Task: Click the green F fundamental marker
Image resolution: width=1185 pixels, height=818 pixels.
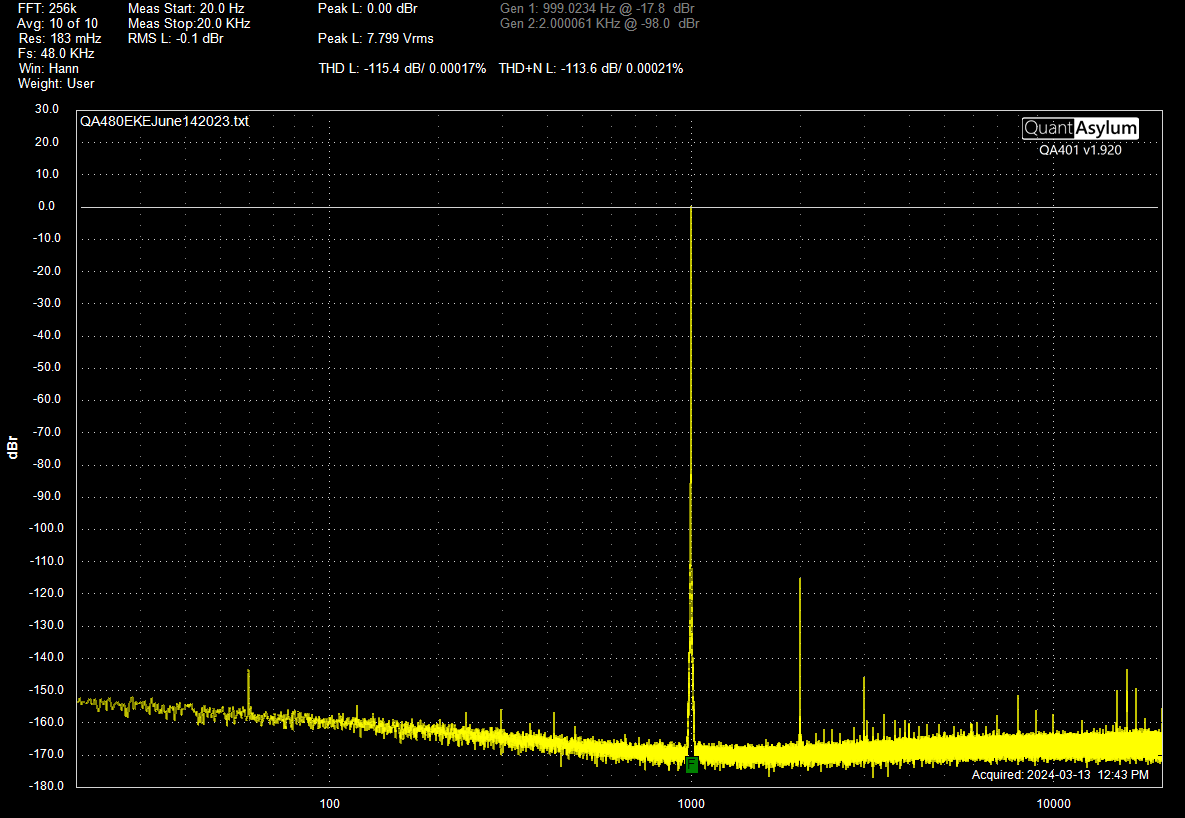Action: click(x=691, y=764)
